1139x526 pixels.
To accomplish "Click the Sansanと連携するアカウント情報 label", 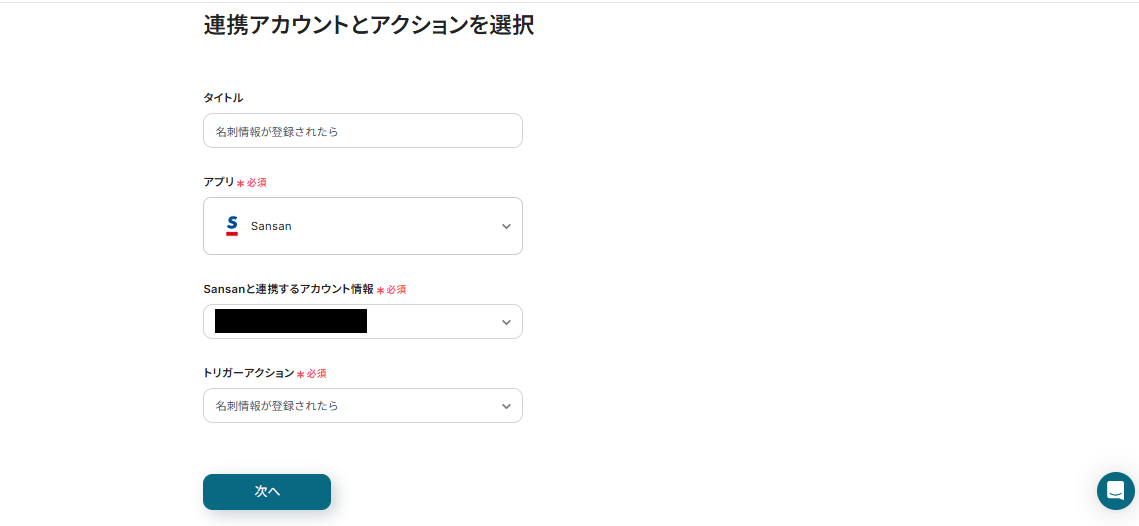I will tap(288, 289).
